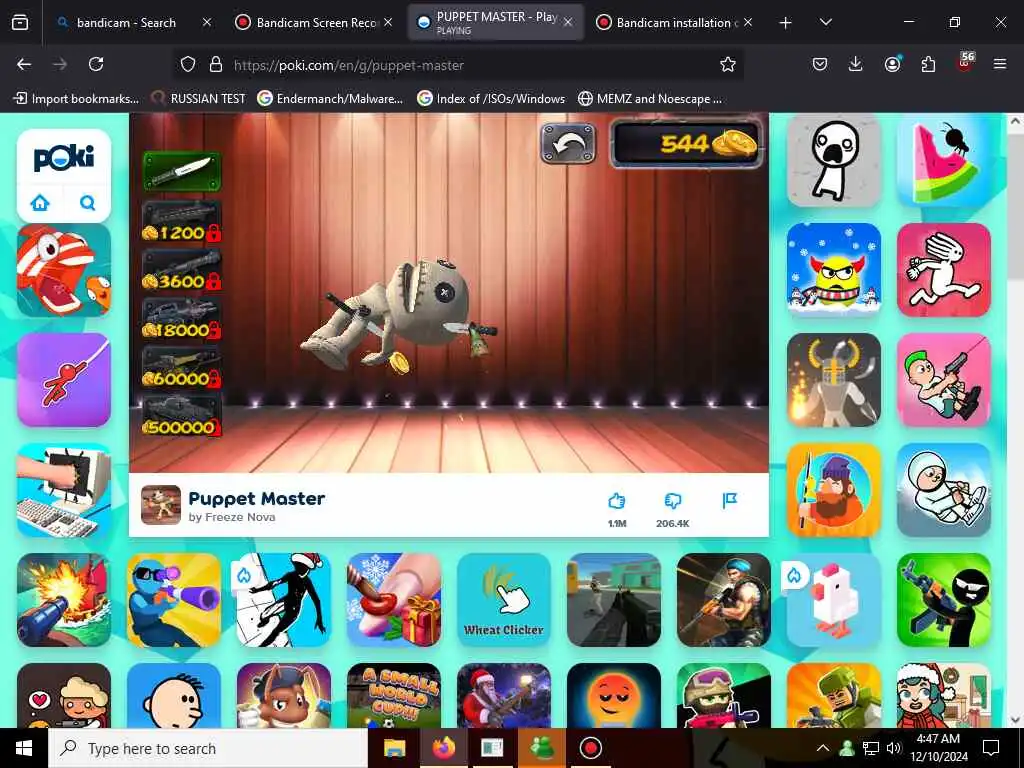
Task: Unlock the 500000 coin tank weapon
Action: (x=182, y=416)
